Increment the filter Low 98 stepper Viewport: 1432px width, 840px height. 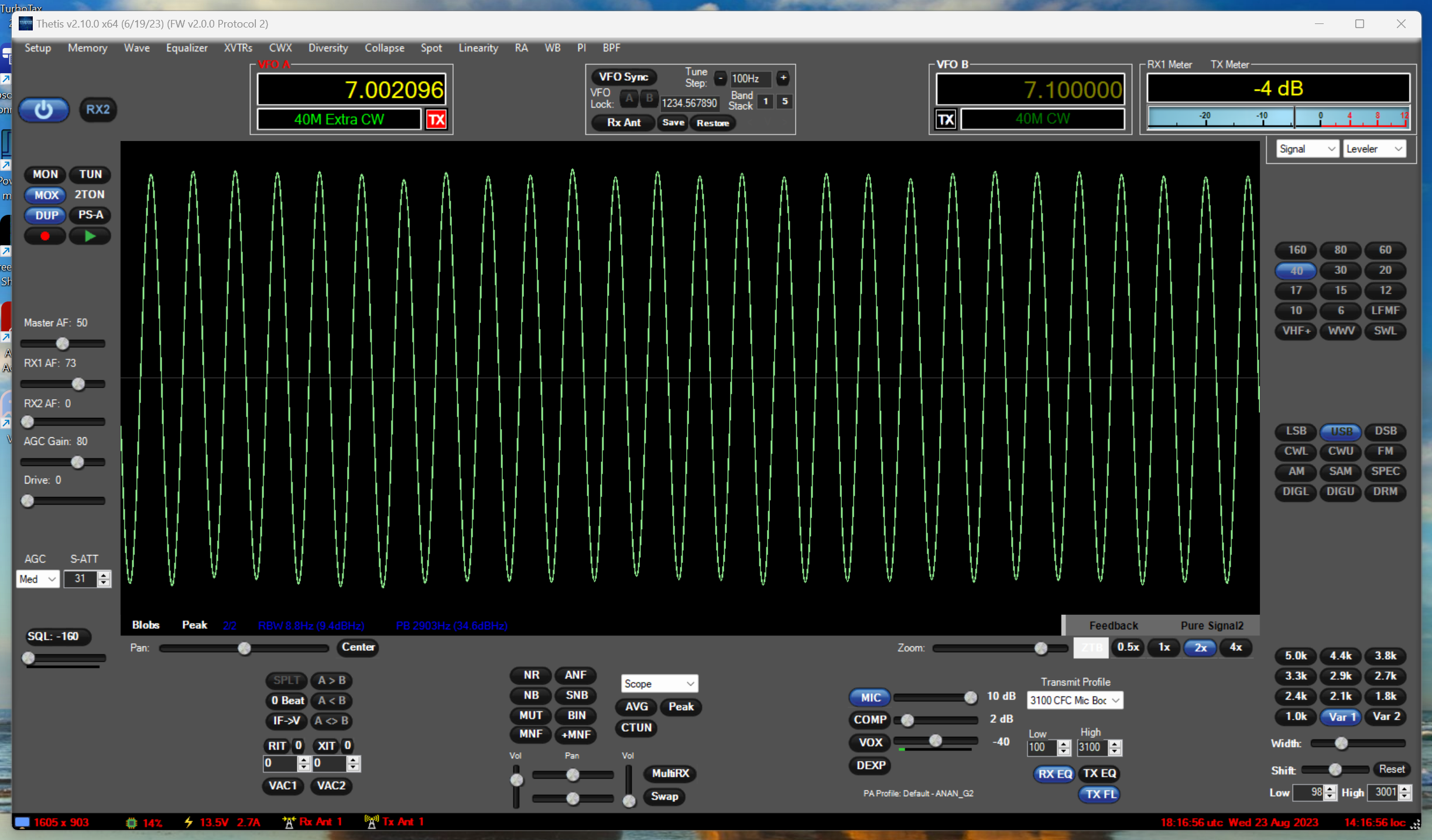tap(1330, 789)
